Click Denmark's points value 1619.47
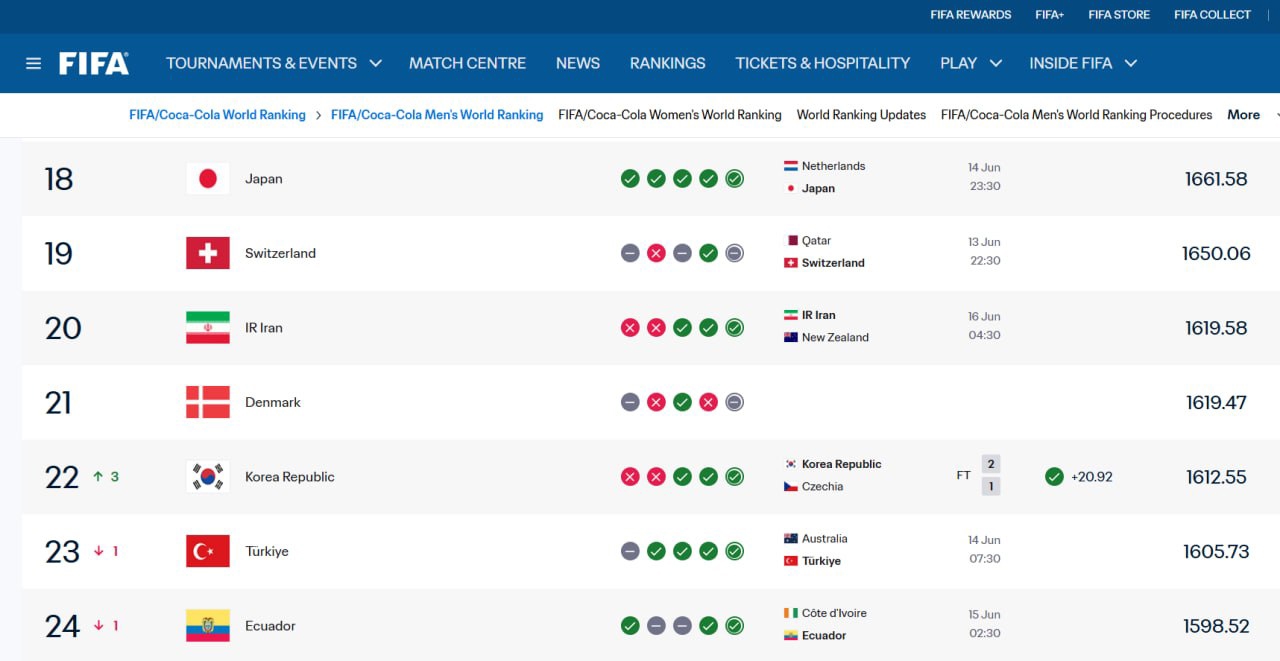The height and width of the screenshot is (661, 1280). pos(1216,402)
